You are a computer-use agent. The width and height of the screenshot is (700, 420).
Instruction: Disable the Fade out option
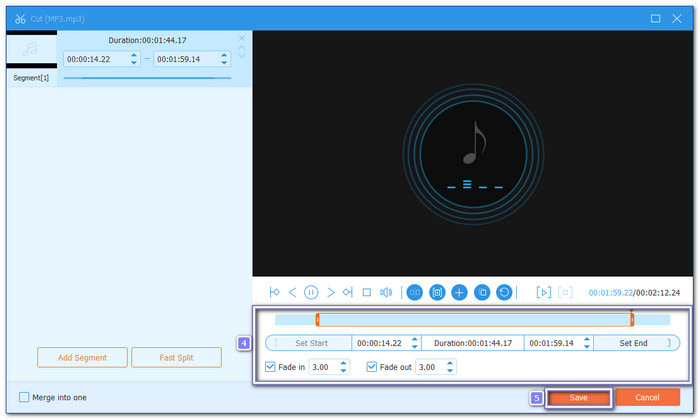pos(373,367)
